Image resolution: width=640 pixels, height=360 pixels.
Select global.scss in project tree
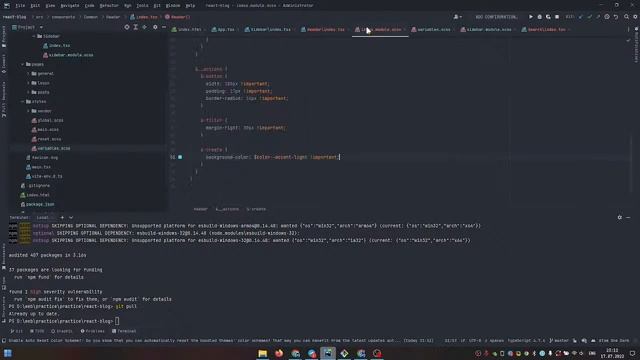pyautogui.click(x=48, y=120)
